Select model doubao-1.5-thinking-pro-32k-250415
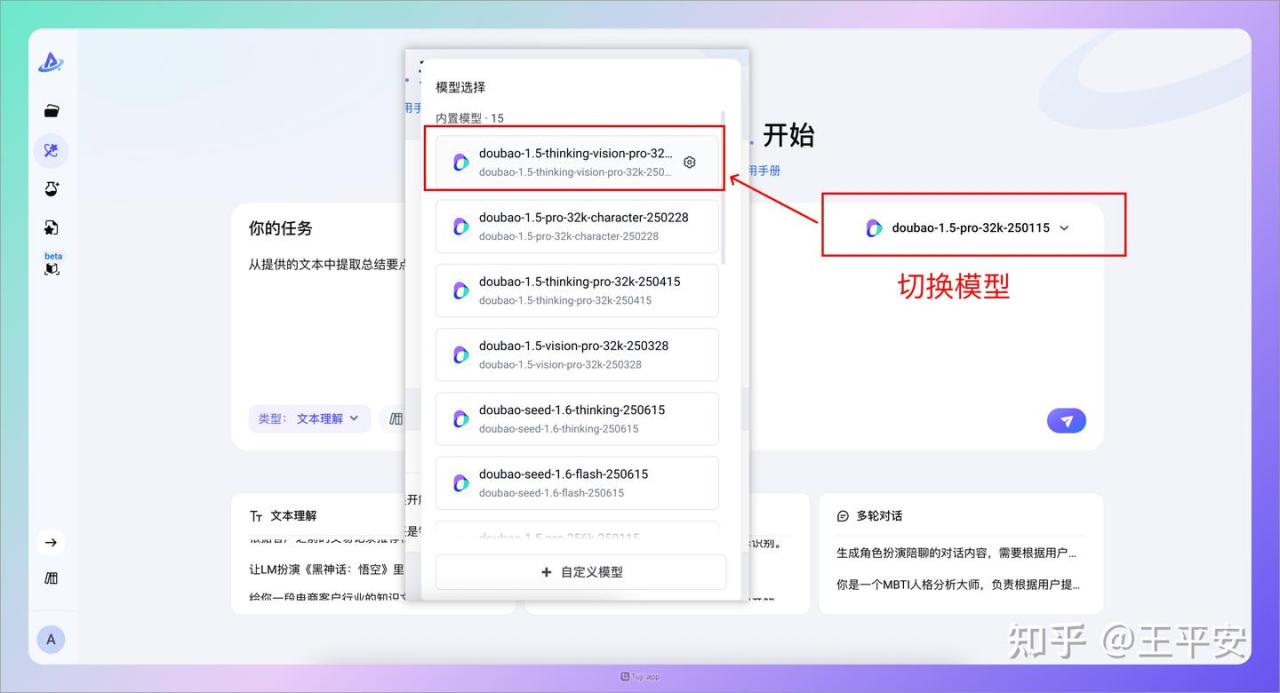 coord(576,290)
